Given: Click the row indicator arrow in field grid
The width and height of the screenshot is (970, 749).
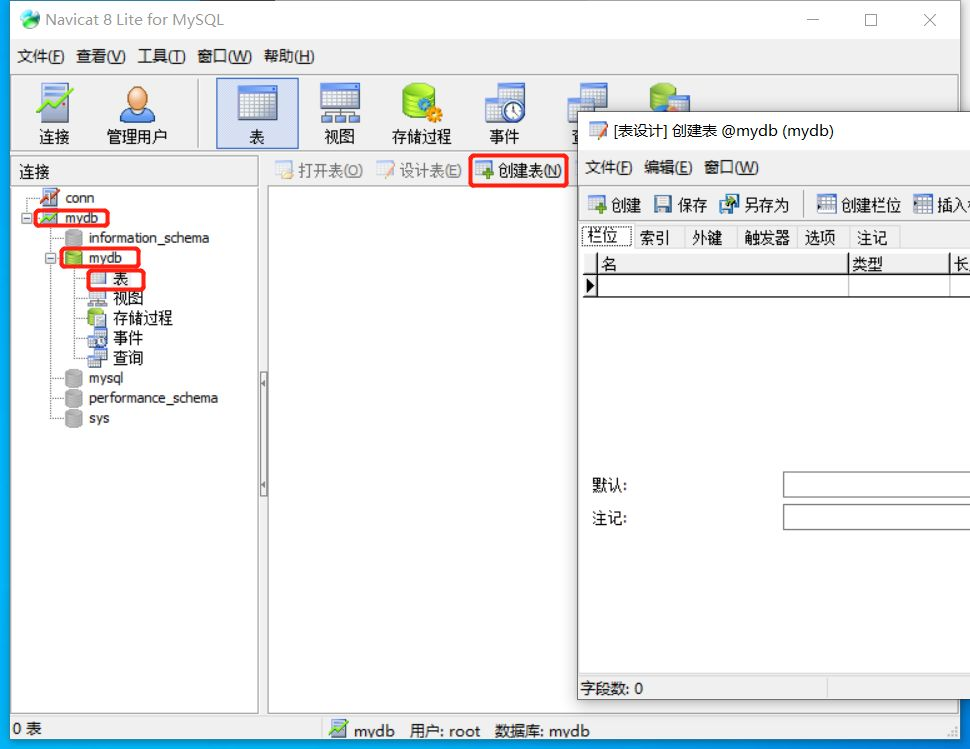Looking at the screenshot, I should [x=590, y=286].
